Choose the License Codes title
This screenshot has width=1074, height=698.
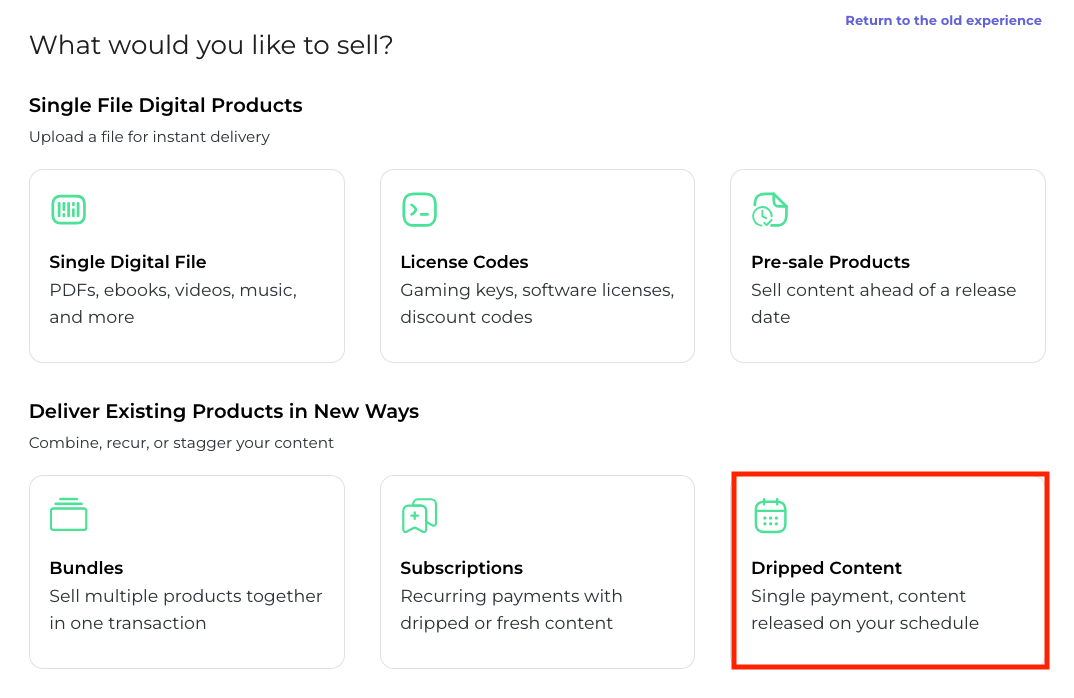click(x=464, y=262)
